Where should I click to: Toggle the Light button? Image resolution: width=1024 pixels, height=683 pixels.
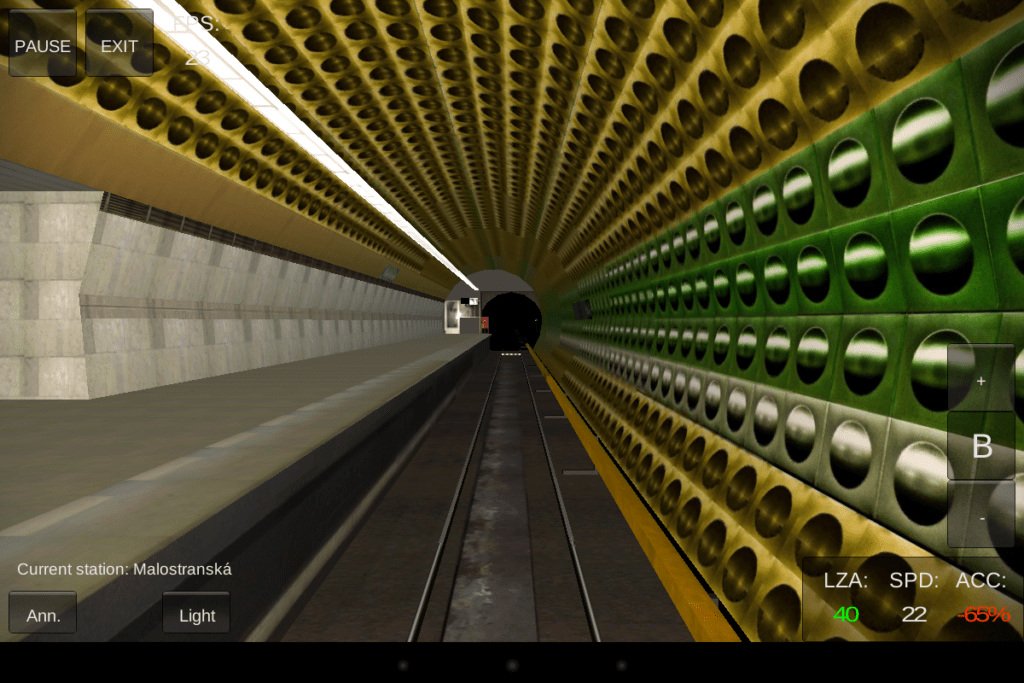click(196, 613)
